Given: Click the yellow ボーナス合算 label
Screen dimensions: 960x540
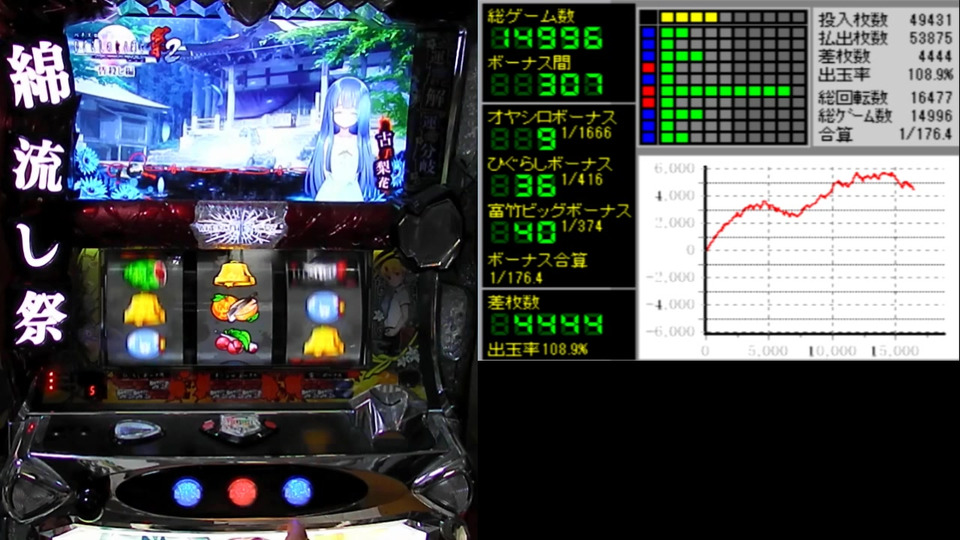Looking at the screenshot, I should coord(538,260).
